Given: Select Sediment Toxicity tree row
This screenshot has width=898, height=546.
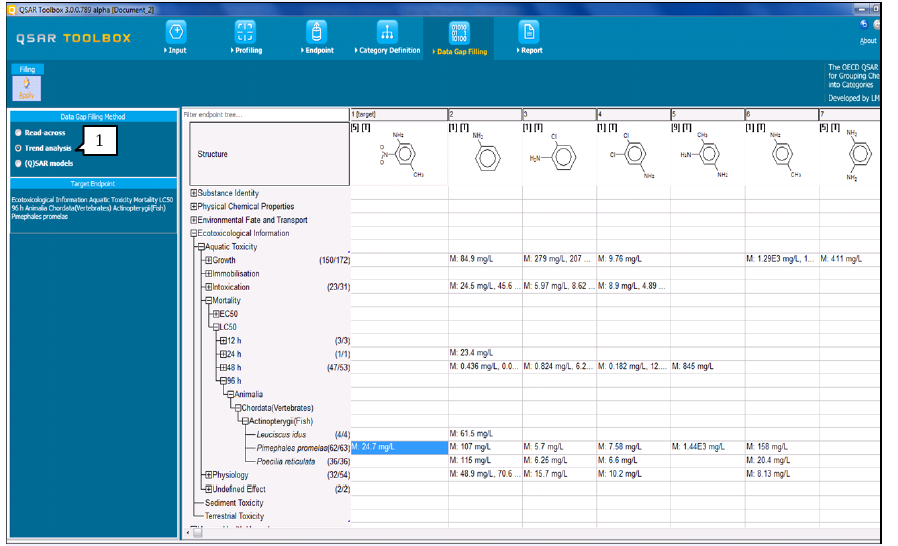Looking at the screenshot, I should [234, 503].
